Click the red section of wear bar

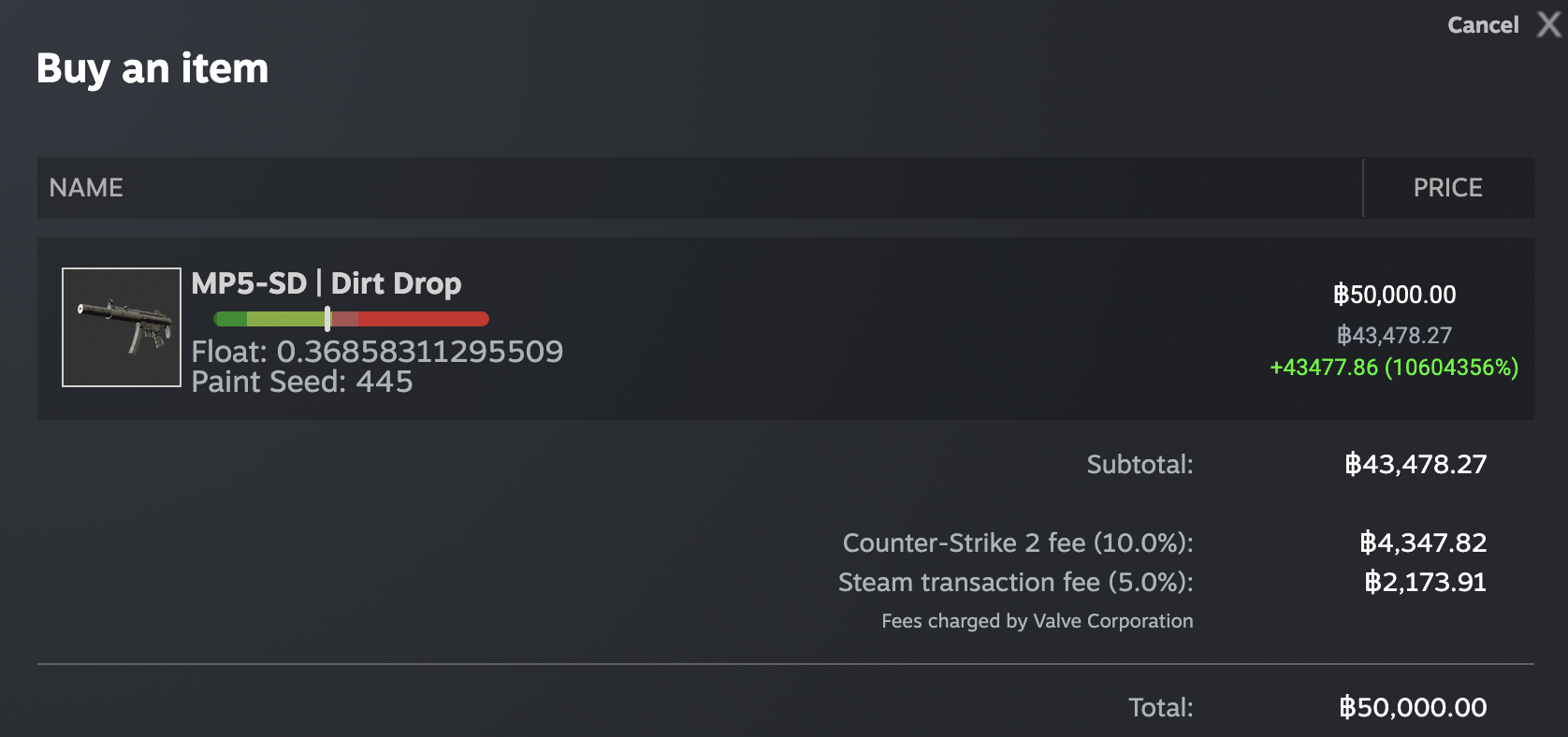click(423, 319)
